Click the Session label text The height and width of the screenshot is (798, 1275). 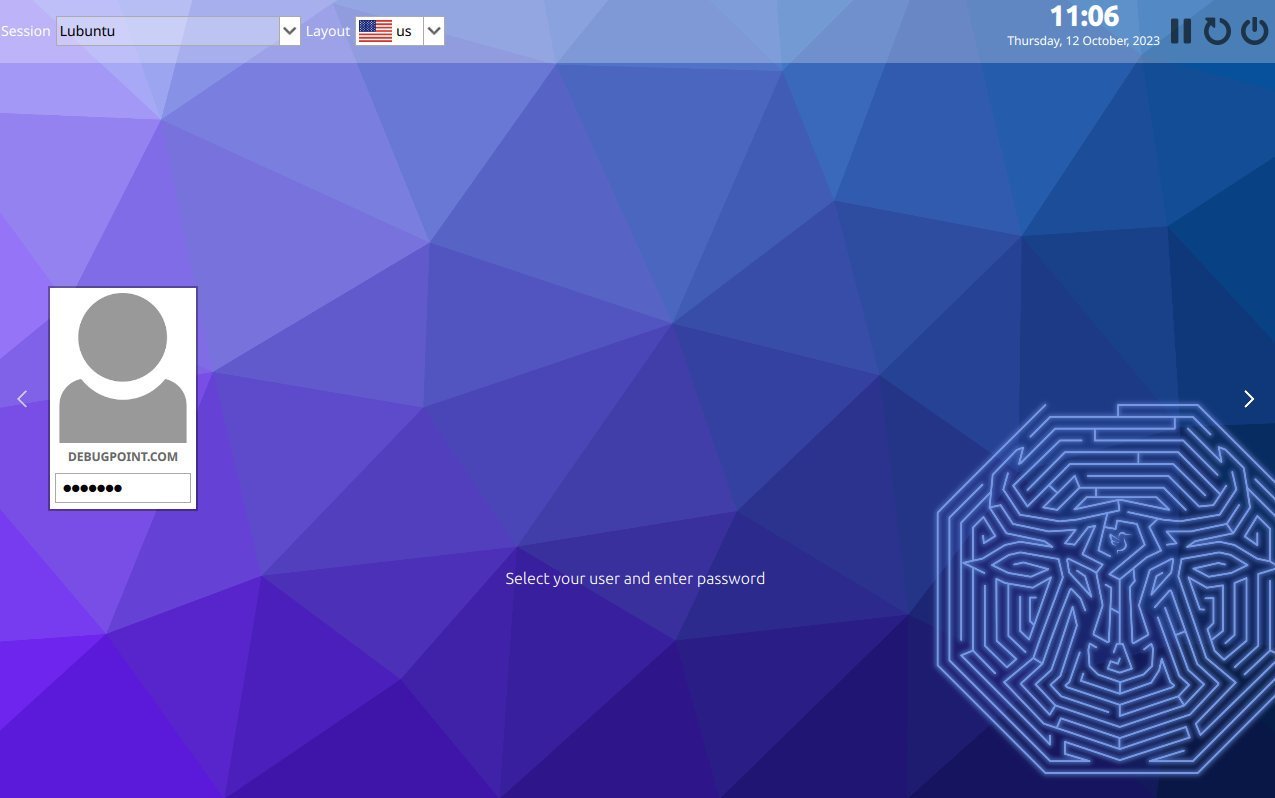[26, 31]
